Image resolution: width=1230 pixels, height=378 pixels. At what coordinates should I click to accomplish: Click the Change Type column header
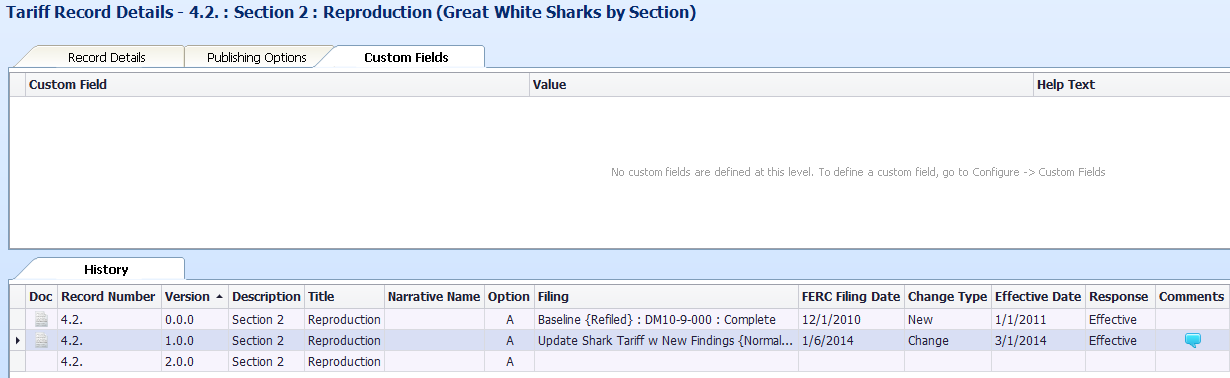pos(947,297)
